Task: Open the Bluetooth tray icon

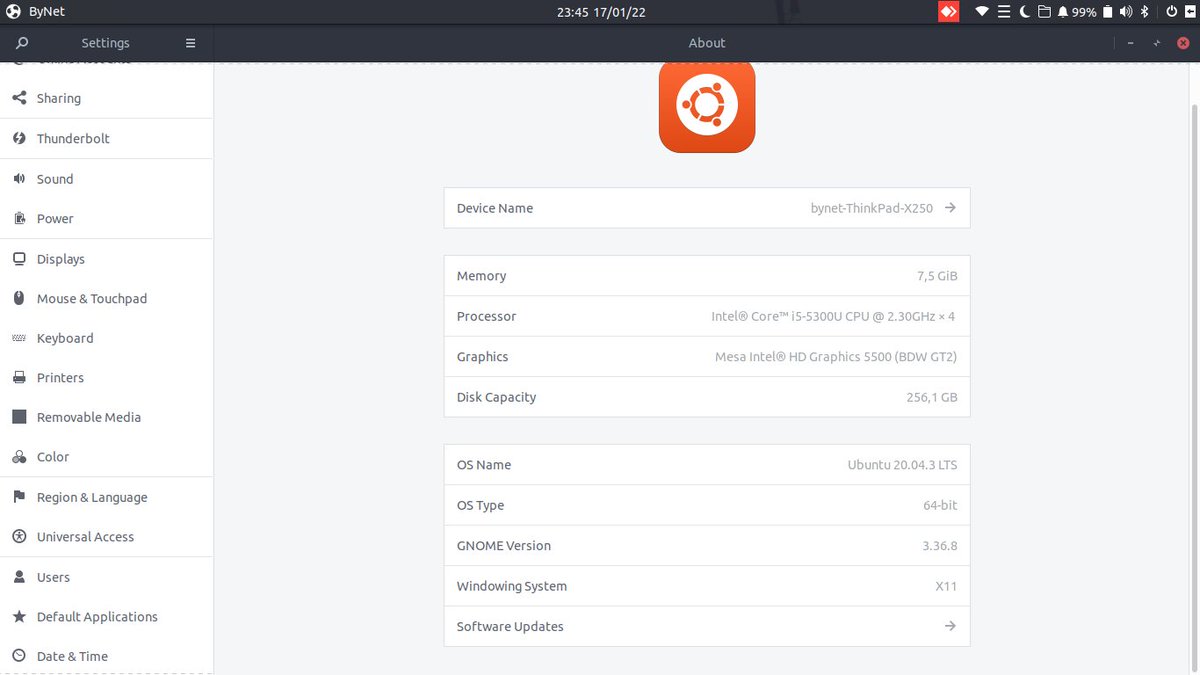Action: pyautogui.click(x=1144, y=12)
